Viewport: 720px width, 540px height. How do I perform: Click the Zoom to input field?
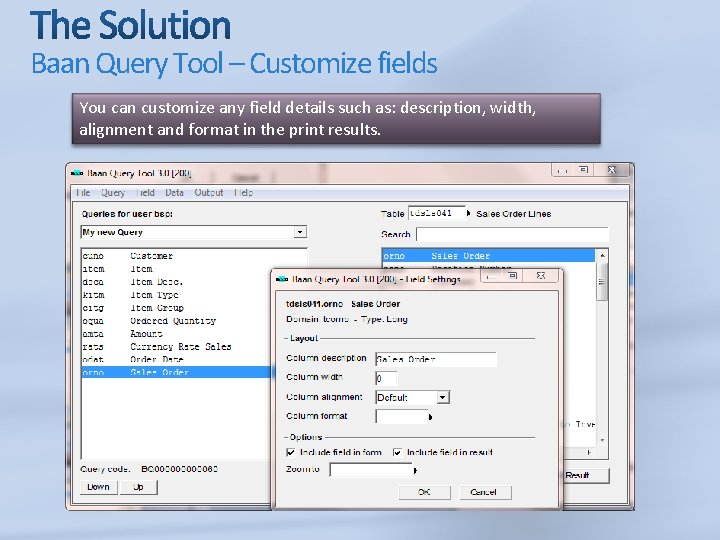tap(371, 470)
